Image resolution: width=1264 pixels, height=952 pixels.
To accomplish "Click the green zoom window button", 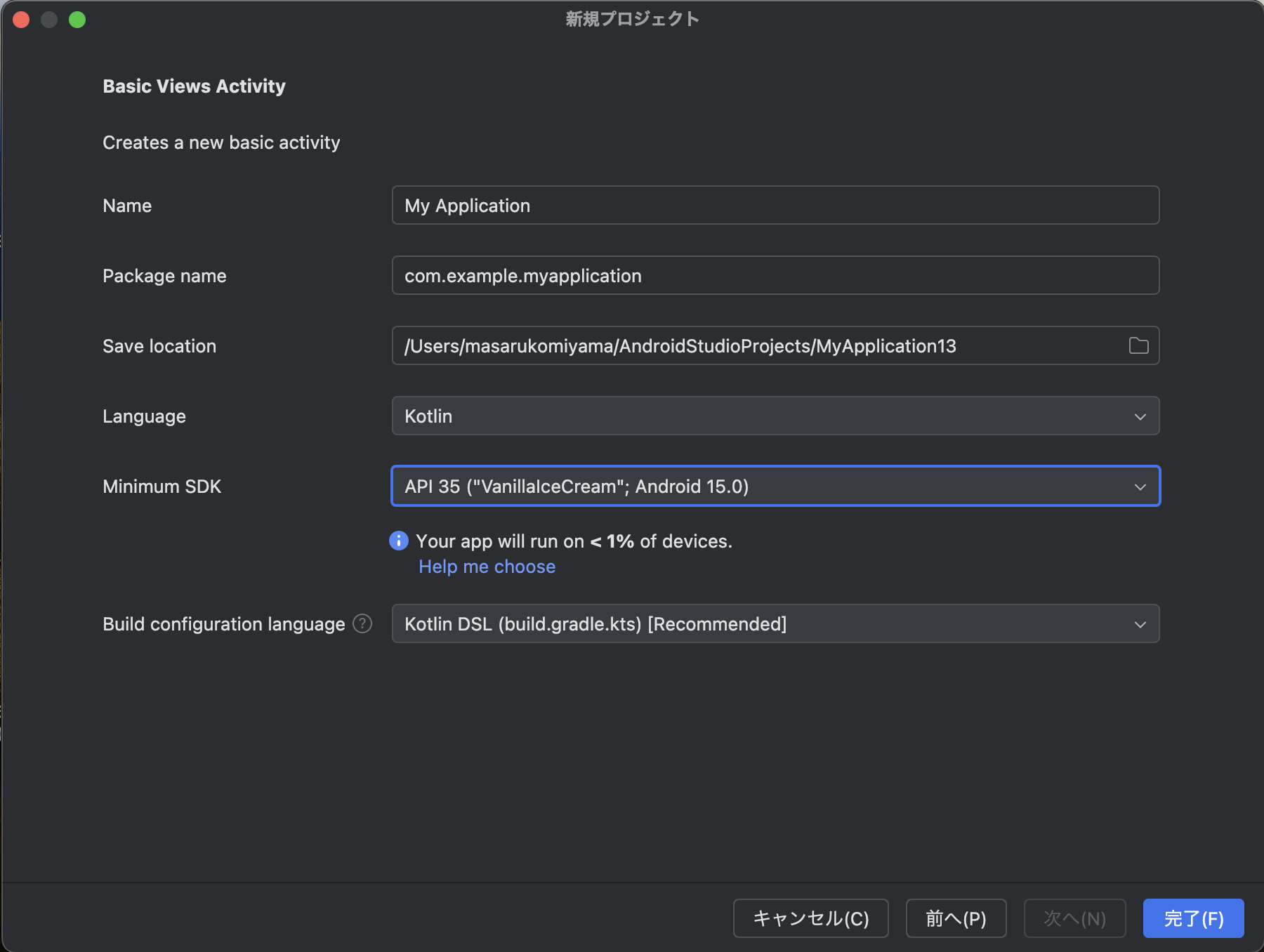I will 77,20.
